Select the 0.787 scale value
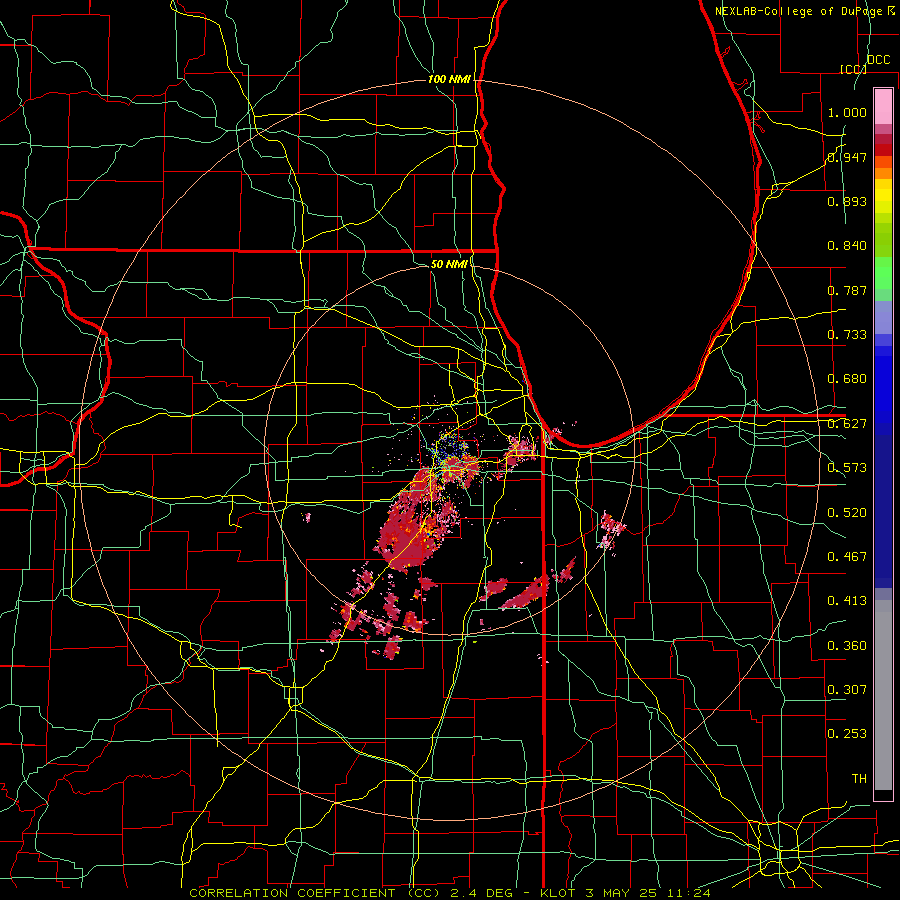This screenshot has height=900, width=900. pyautogui.click(x=847, y=290)
